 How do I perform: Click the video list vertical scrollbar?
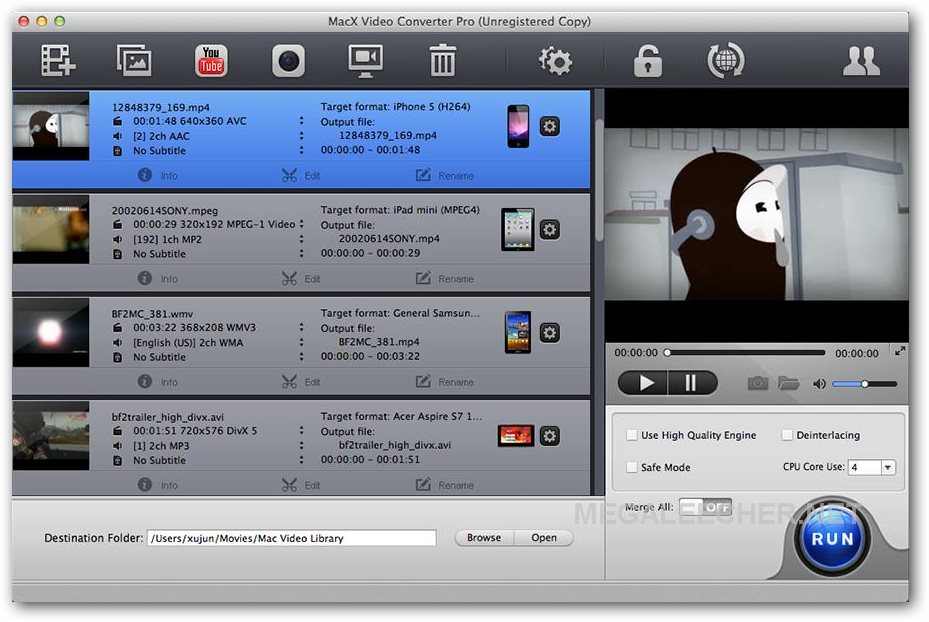click(598, 181)
